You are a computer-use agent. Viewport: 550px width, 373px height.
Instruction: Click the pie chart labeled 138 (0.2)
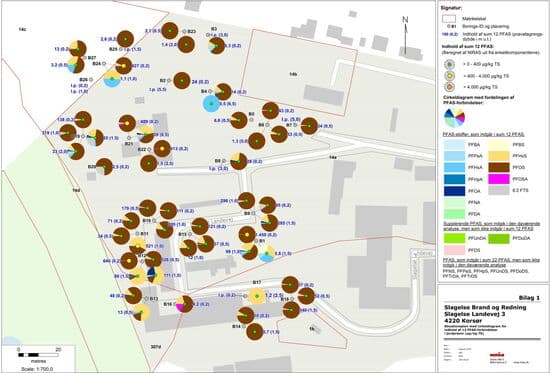pyautogui.click(x=83, y=120)
